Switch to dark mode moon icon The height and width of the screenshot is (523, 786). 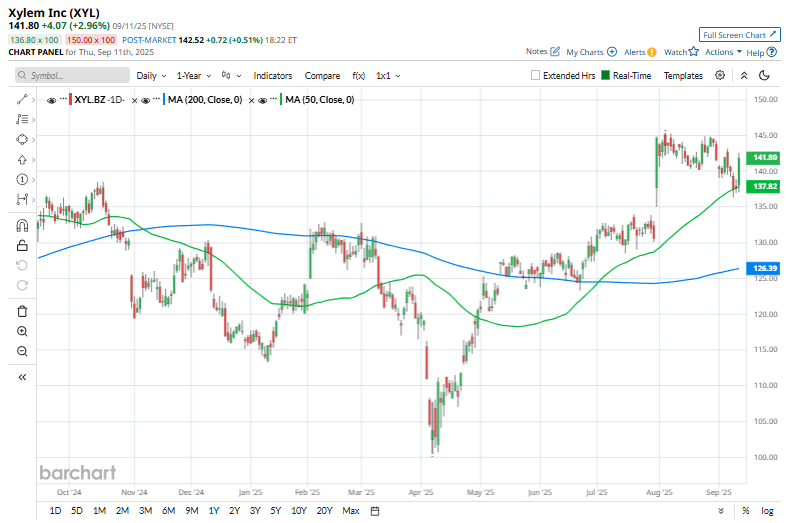click(x=764, y=75)
